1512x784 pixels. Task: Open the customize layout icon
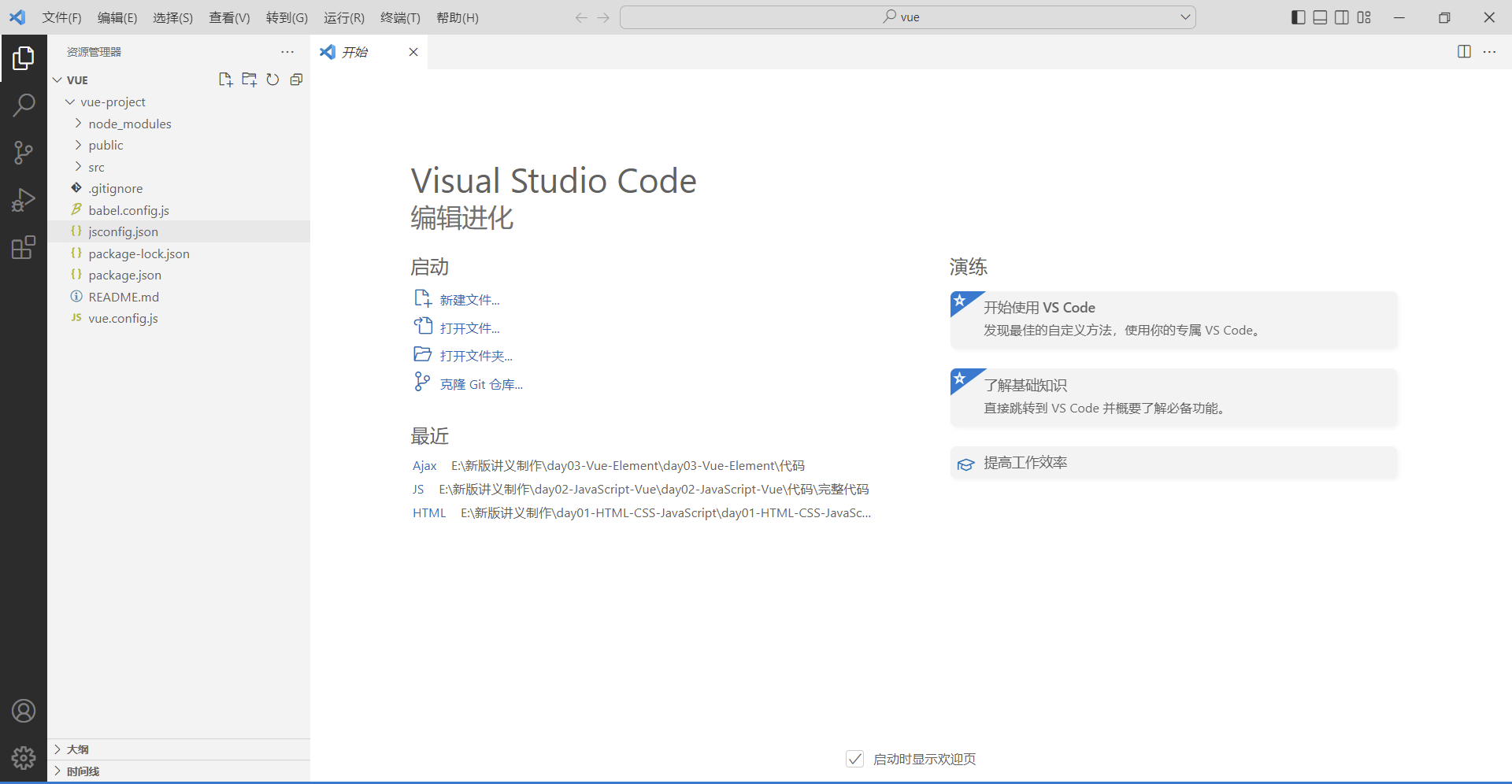tap(1364, 17)
